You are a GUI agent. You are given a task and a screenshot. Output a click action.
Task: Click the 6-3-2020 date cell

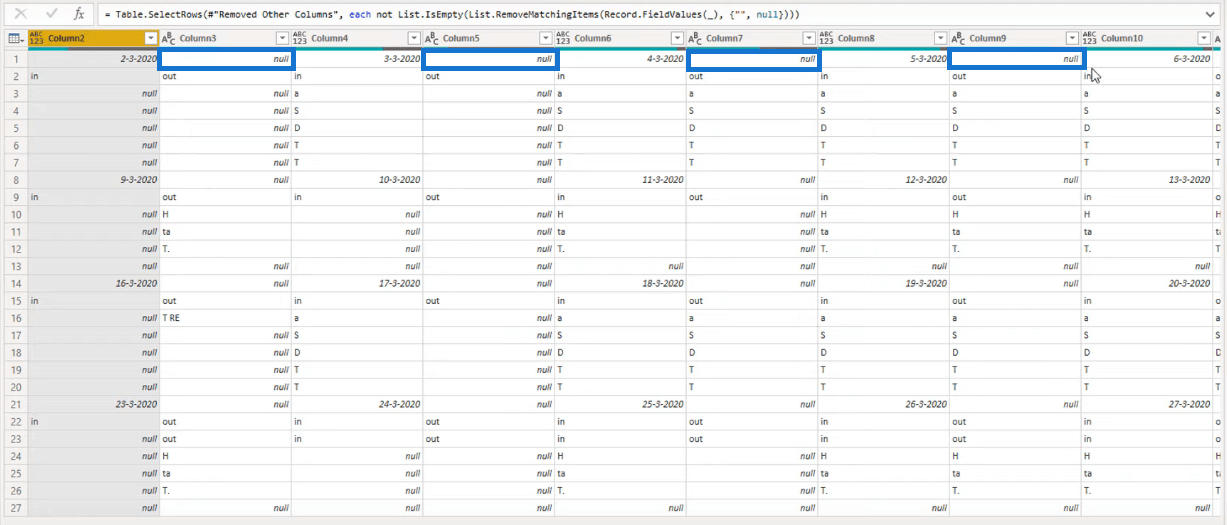point(1147,59)
